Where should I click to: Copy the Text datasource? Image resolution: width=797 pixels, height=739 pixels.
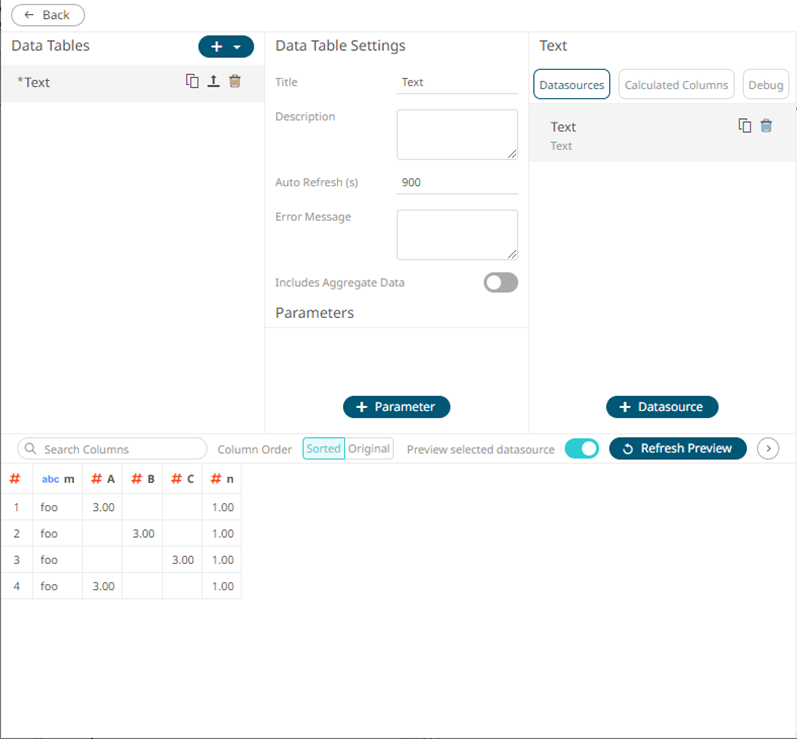coord(744,126)
